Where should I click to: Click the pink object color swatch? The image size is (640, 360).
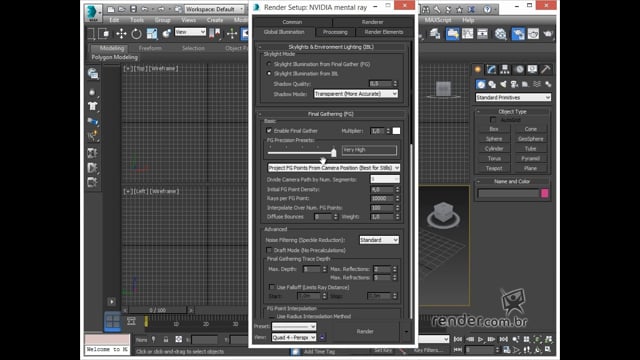coord(544,193)
